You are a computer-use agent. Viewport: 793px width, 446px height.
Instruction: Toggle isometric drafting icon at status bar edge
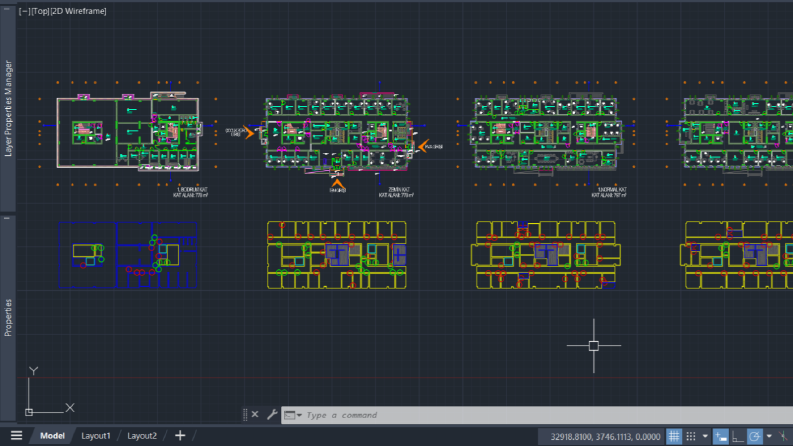pyautogui.click(x=783, y=436)
